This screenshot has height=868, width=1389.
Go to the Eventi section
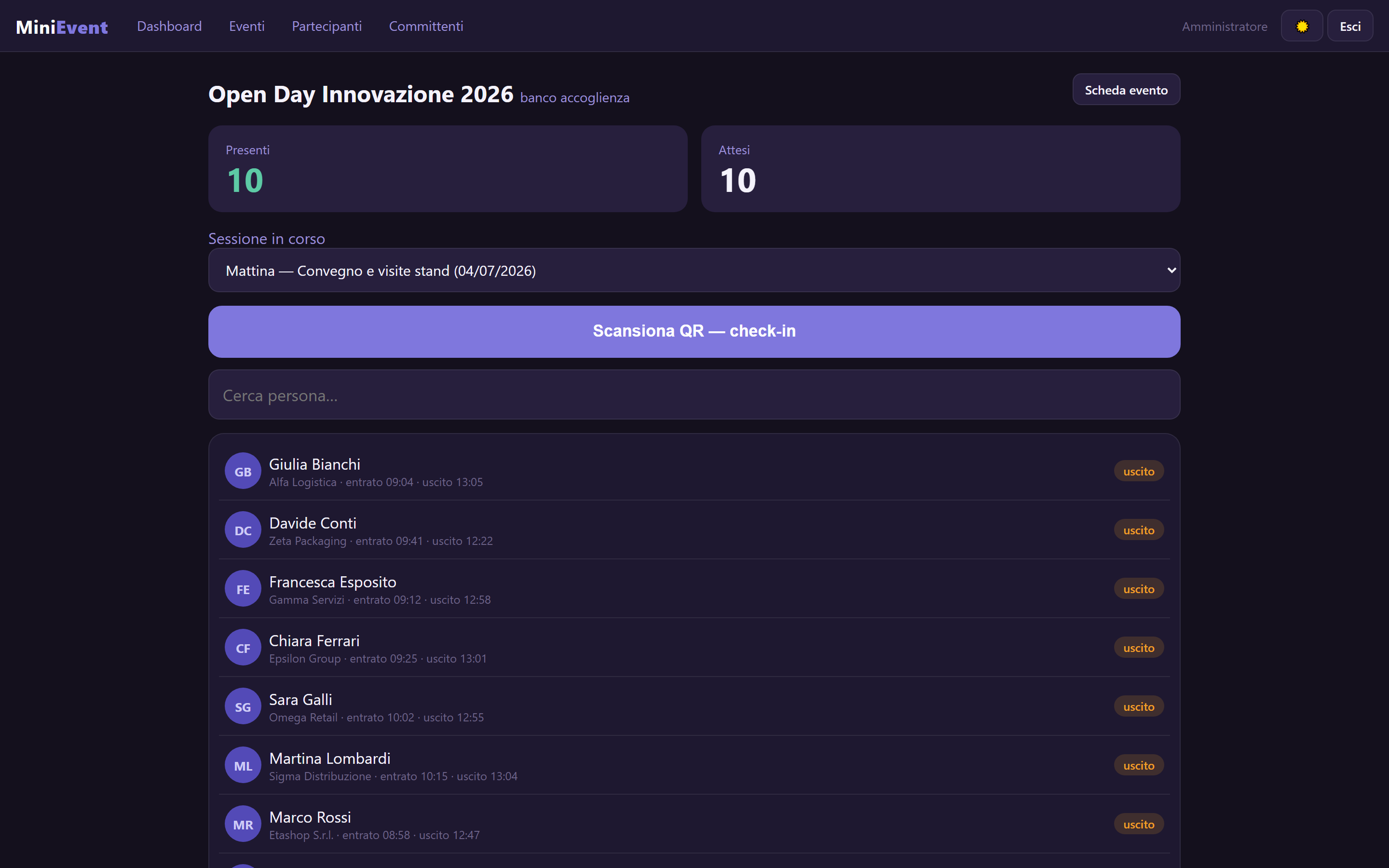[x=247, y=27]
